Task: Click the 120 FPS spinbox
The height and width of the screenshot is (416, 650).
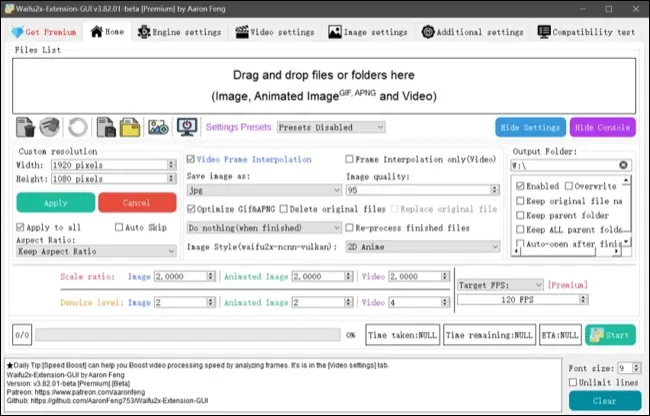Action: (523, 299)
